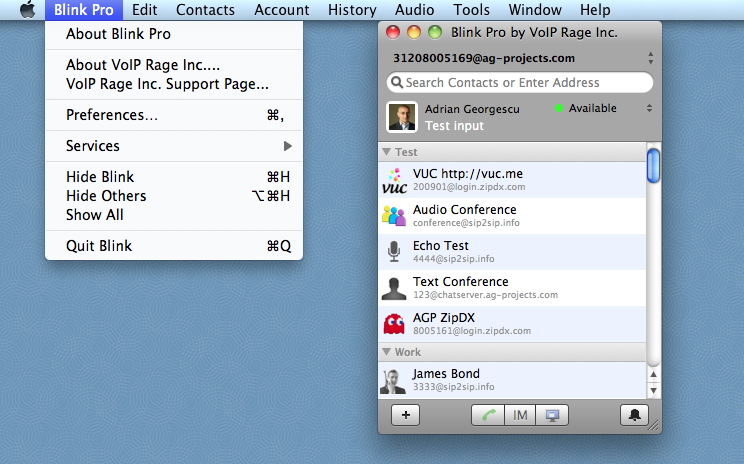Choose Hide Others
This screenshot has width=744, height=464.
174,195
